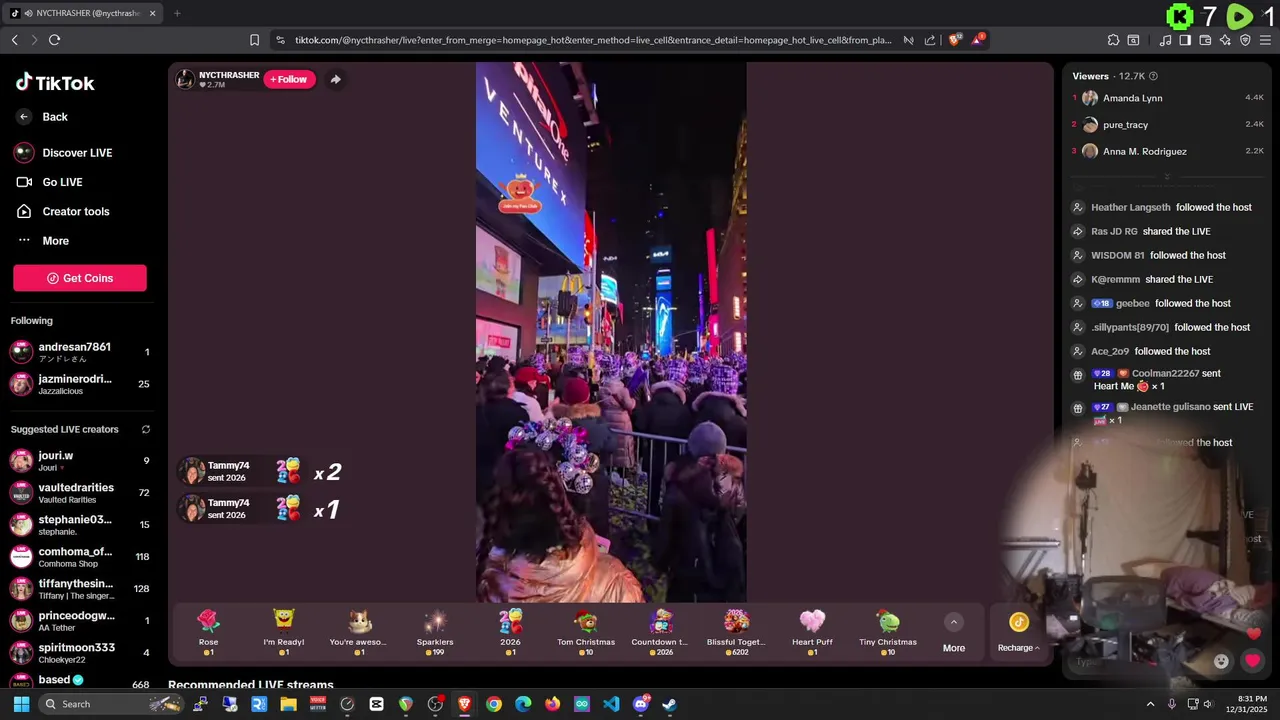The width and height of the screenshot is (1280, 720).
Task: Show hidden system tray icons
Action: tap(1150, 704)
